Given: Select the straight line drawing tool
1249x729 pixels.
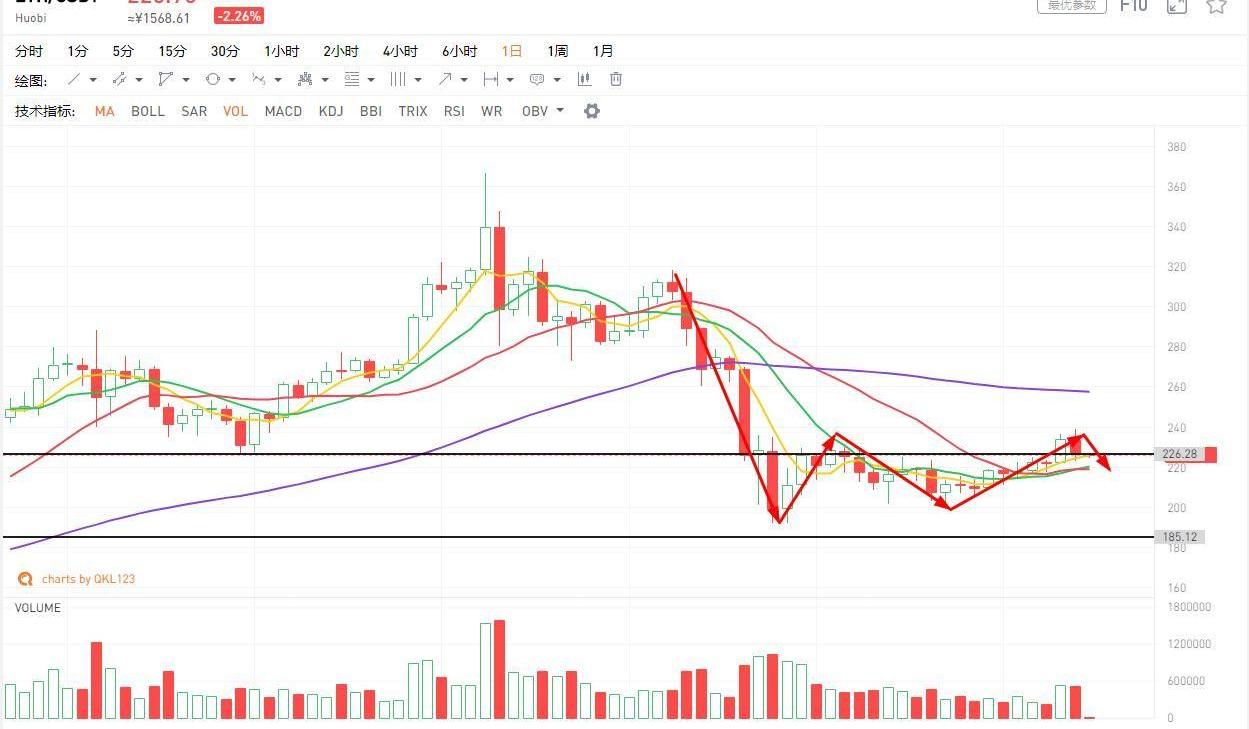Looking at the screenshot, I should pyautogui.click(x=73, y=79).
